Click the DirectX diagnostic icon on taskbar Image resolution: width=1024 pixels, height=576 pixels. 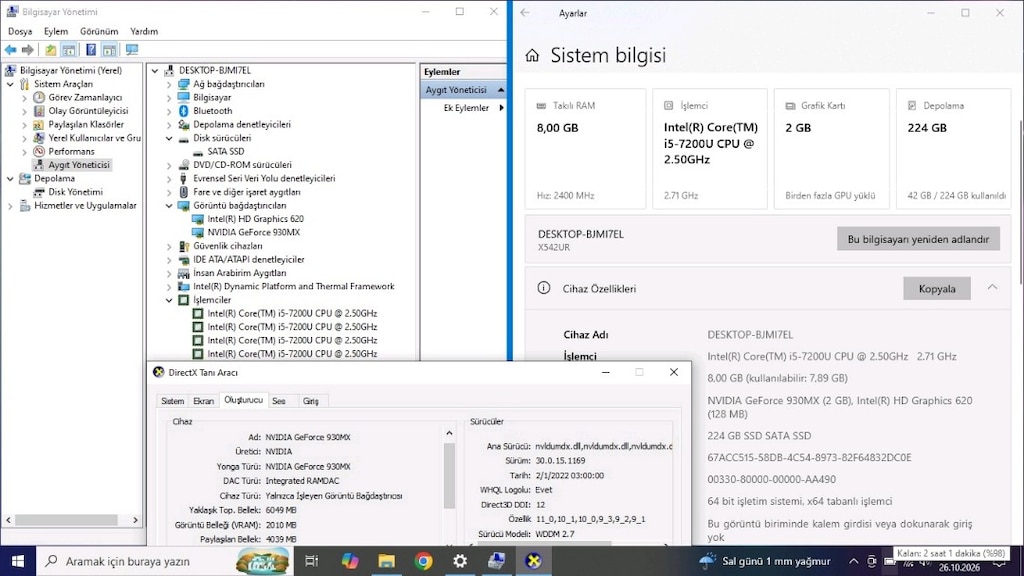click(x=534, y=561)
